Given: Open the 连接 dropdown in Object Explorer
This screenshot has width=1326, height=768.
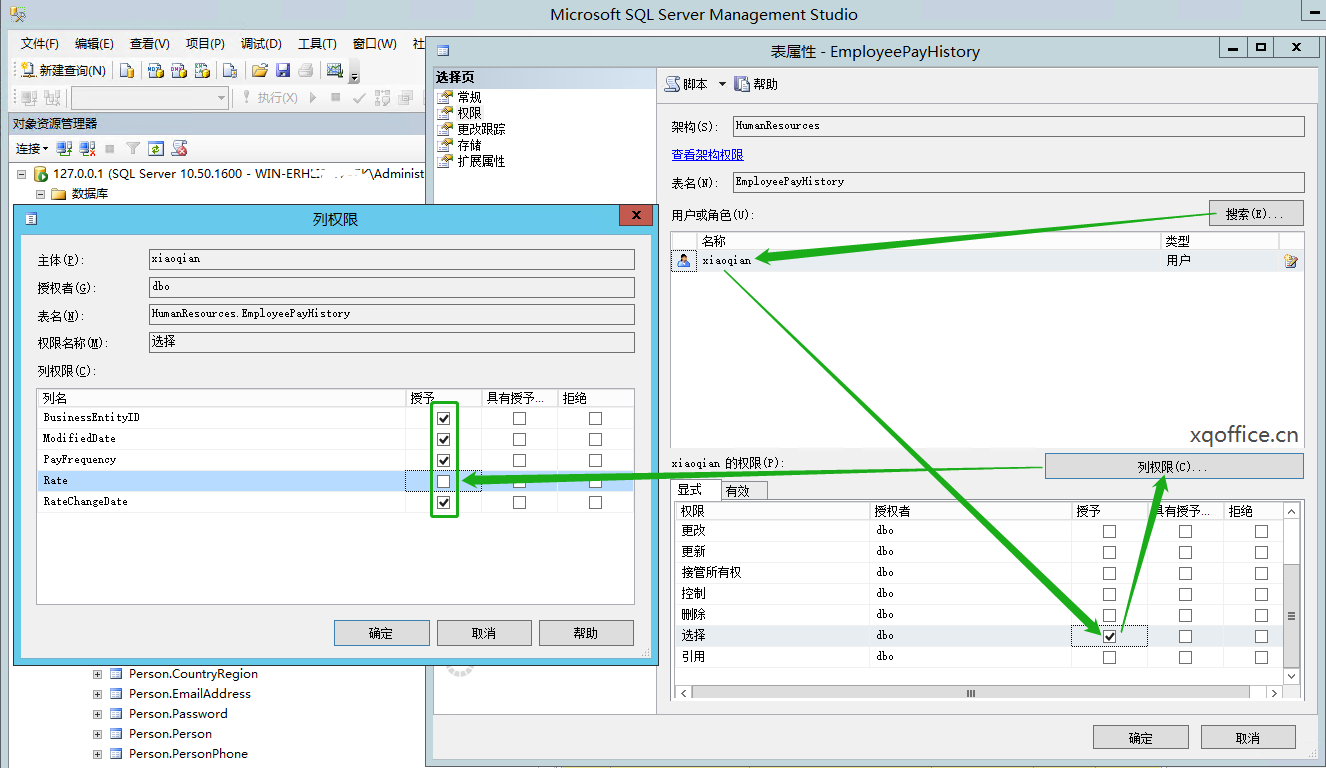Looking at the screenshot, I should point(32,148).
